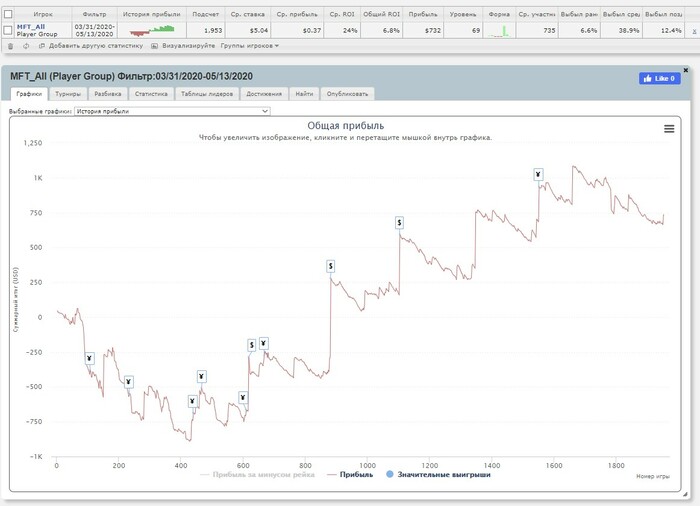
Task: Close the MFT_All player group panel
Action: [x=686, y=70]
